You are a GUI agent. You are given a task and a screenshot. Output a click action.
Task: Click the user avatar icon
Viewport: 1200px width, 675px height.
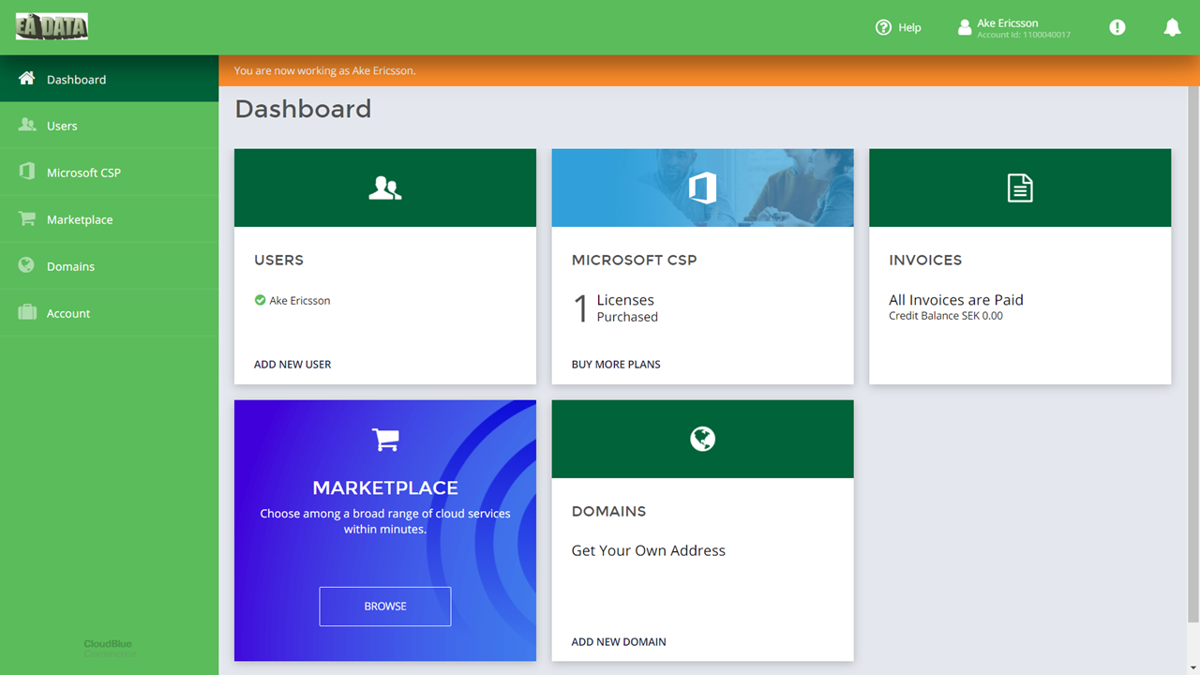(x=965, y=28)
